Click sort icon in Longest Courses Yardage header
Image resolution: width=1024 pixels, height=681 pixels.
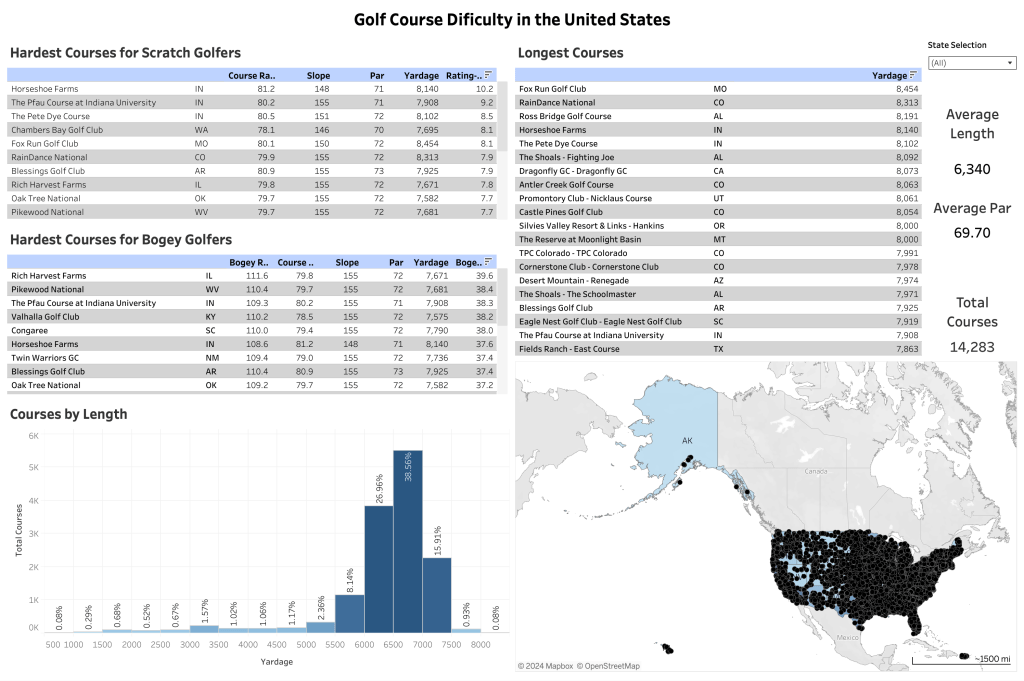tap(912, 75)
